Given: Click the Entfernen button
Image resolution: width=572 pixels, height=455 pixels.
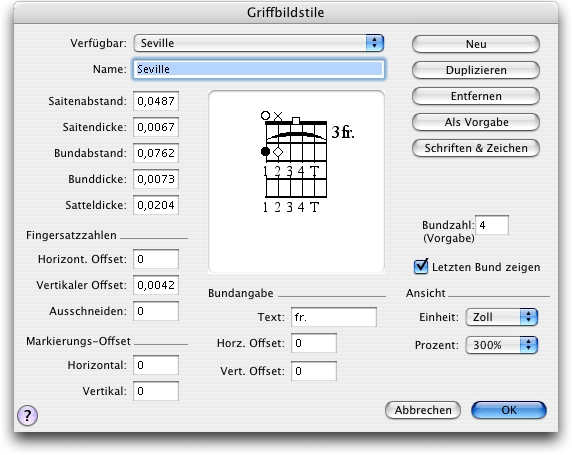Looking at the screenshot, I should [476, 96].
